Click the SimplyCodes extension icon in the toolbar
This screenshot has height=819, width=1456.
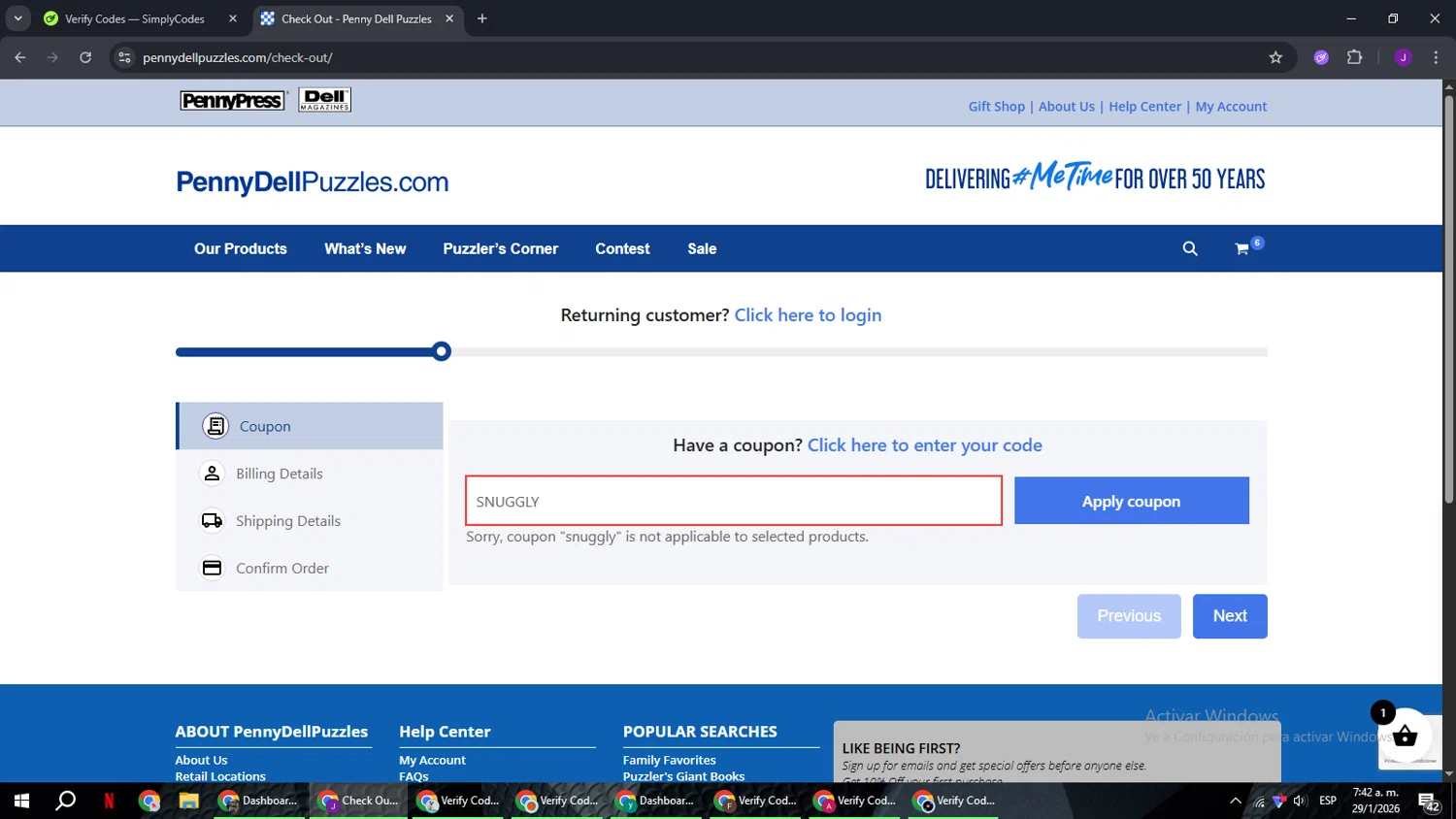tap(1321, 57)
